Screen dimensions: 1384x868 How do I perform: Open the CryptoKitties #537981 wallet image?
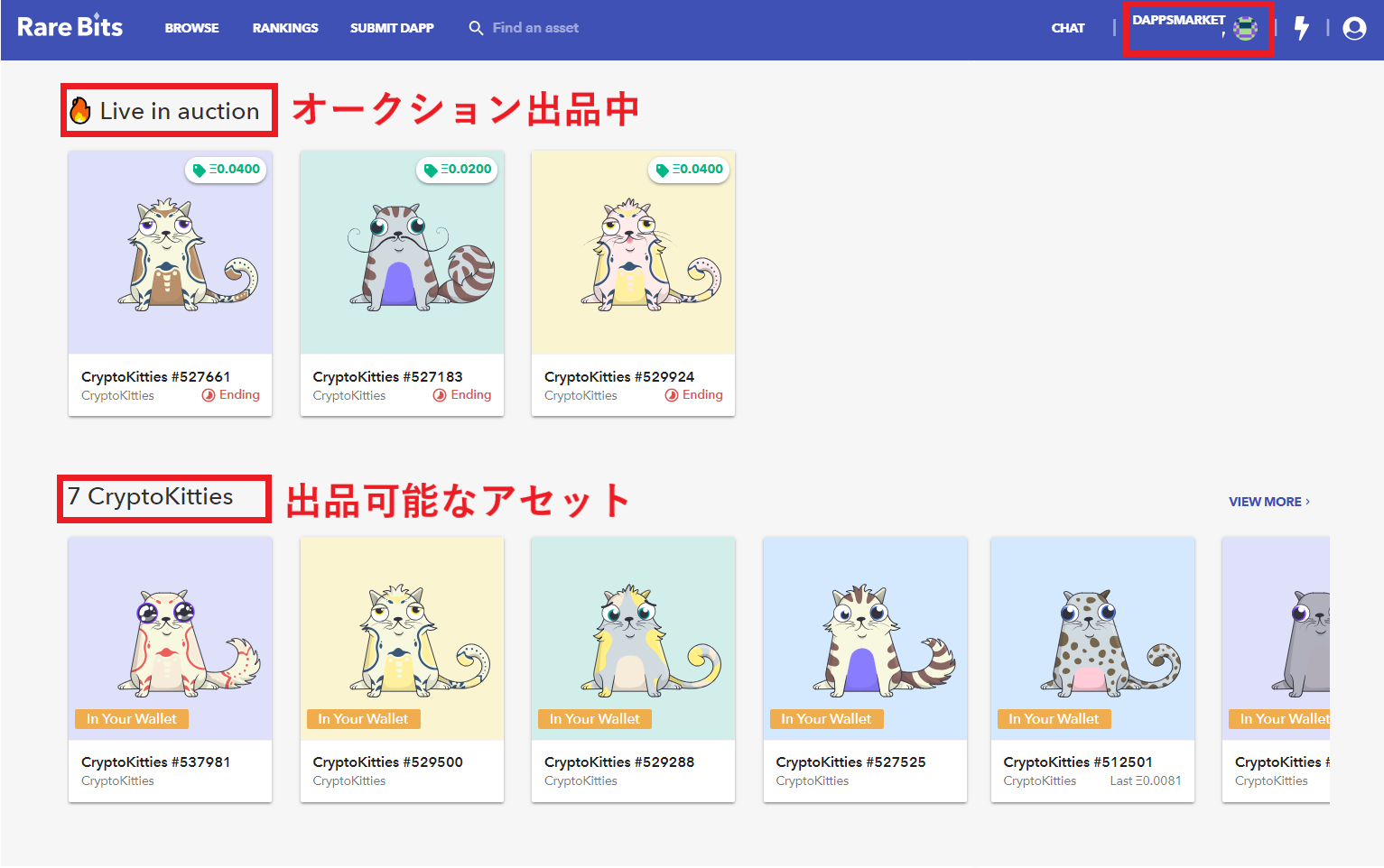click(x=170, y=639)
